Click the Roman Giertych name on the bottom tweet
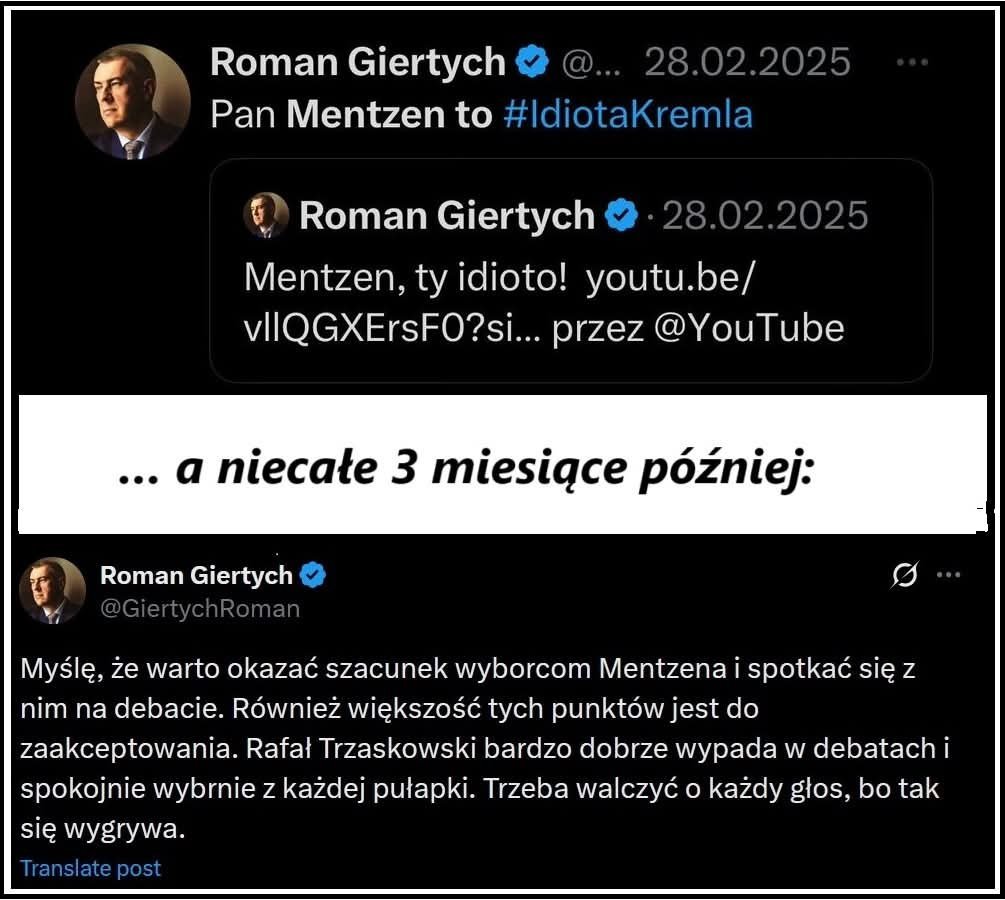This screenshot has width=1005, height=900. point(197,575)
